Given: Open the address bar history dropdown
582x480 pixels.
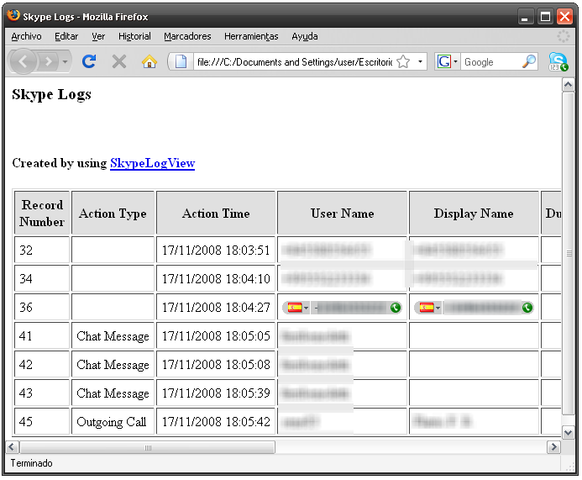Looking at the screenshot, I should [420, 62].
